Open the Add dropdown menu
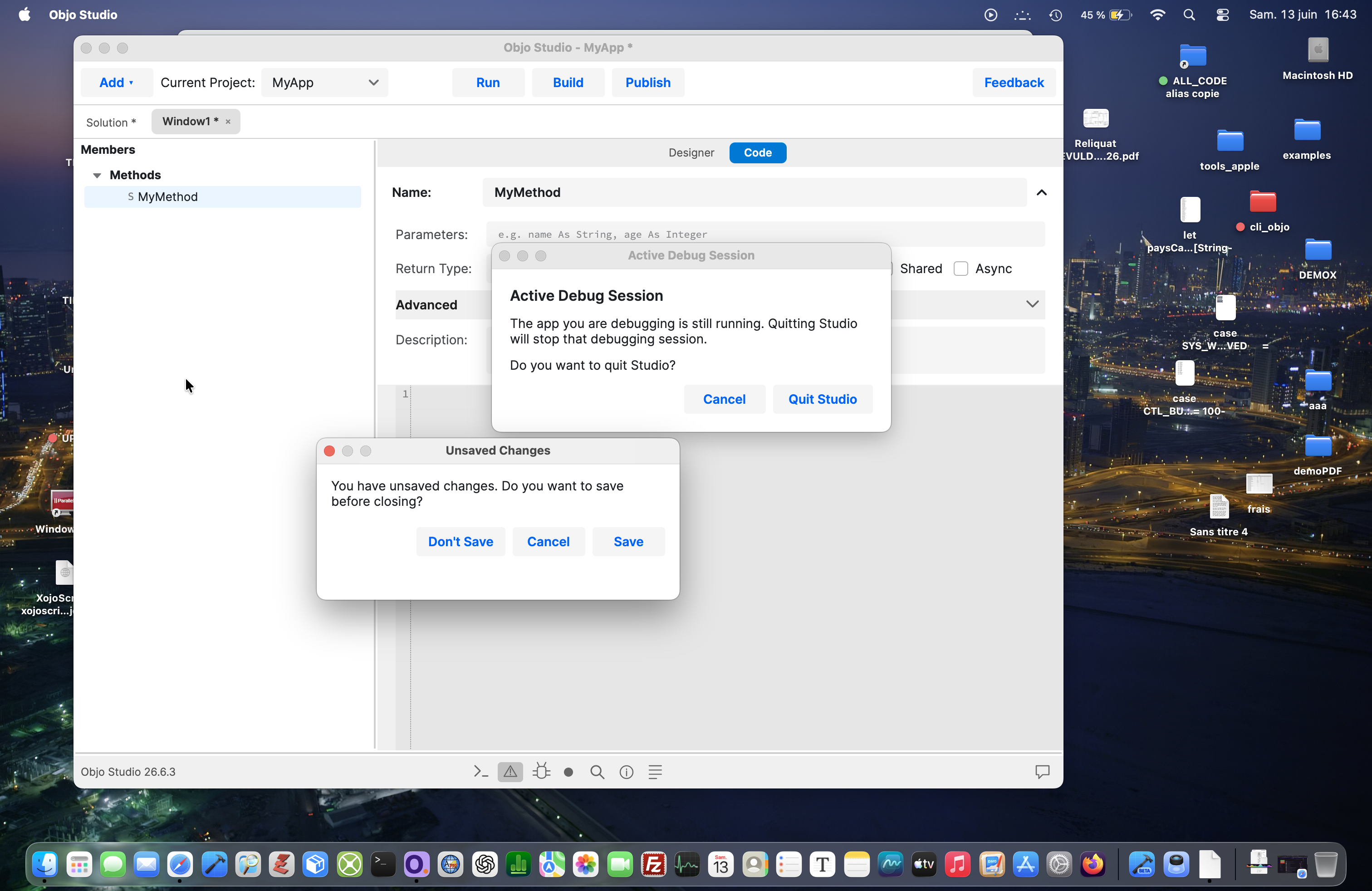Viewport: 1372px width, 891px height. 117,83
